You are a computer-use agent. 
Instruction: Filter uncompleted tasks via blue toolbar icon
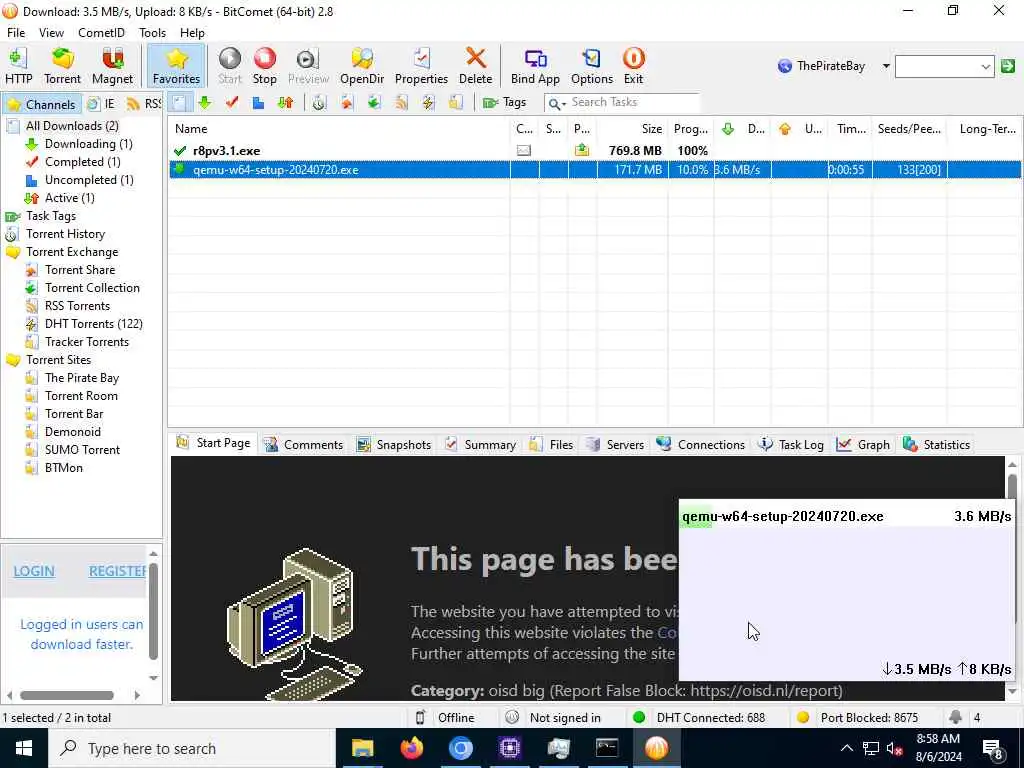click(x=259, y=103)
